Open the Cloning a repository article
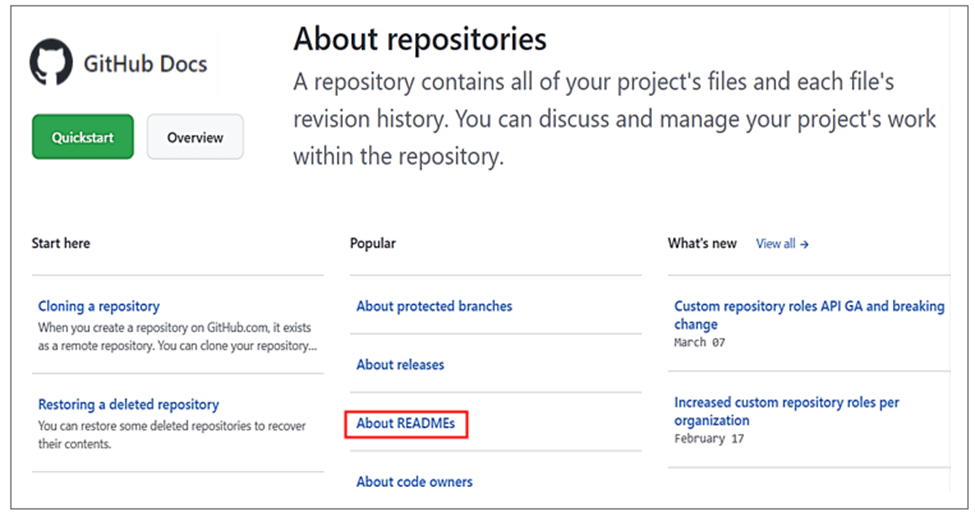 (98, 306)
